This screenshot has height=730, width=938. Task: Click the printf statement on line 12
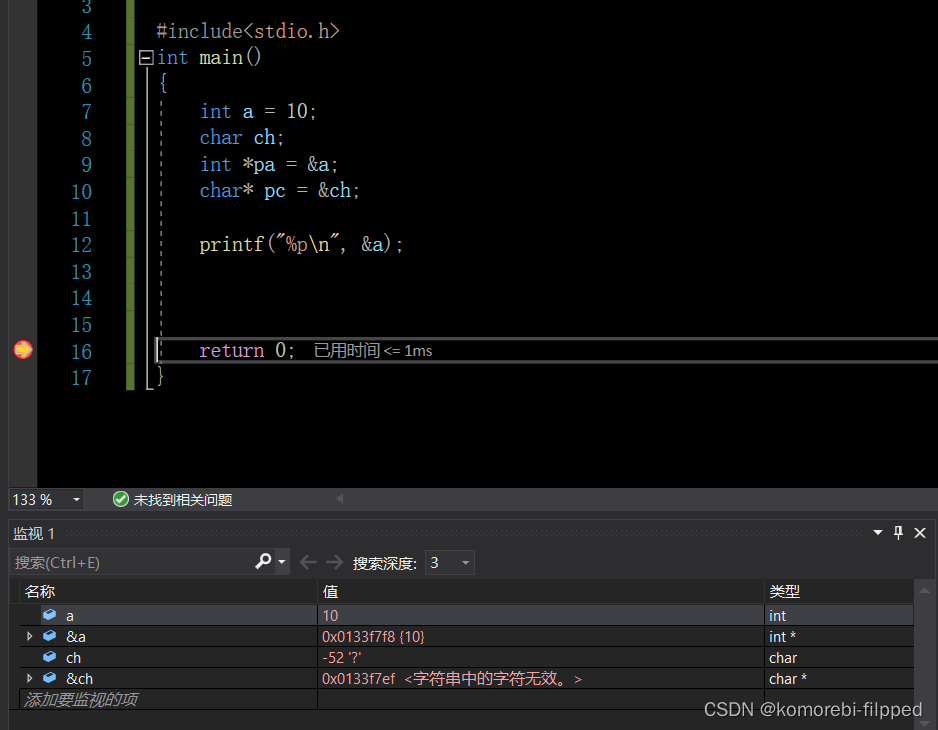coord(301,244)
